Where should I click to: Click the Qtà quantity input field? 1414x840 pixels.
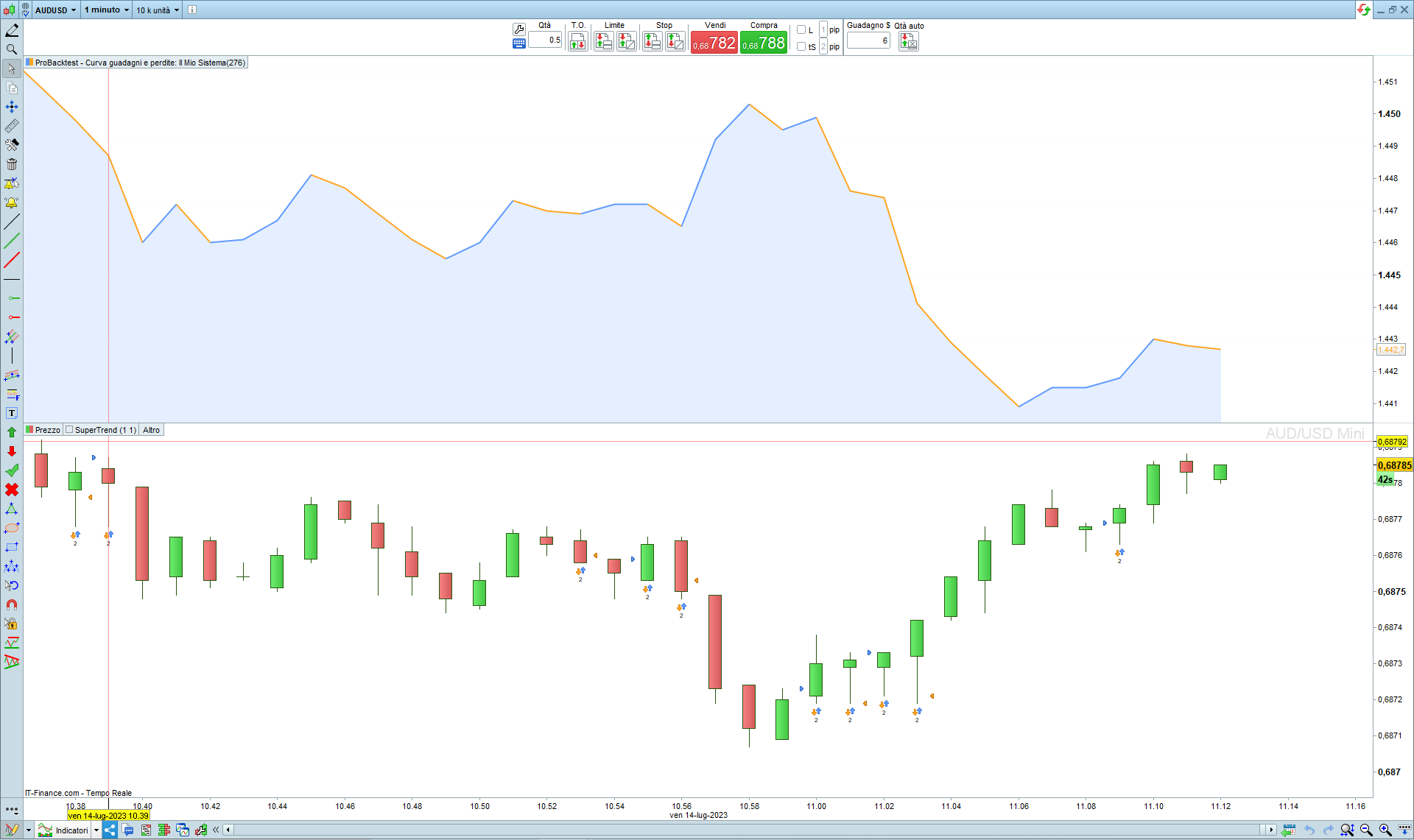coord(546,40)
